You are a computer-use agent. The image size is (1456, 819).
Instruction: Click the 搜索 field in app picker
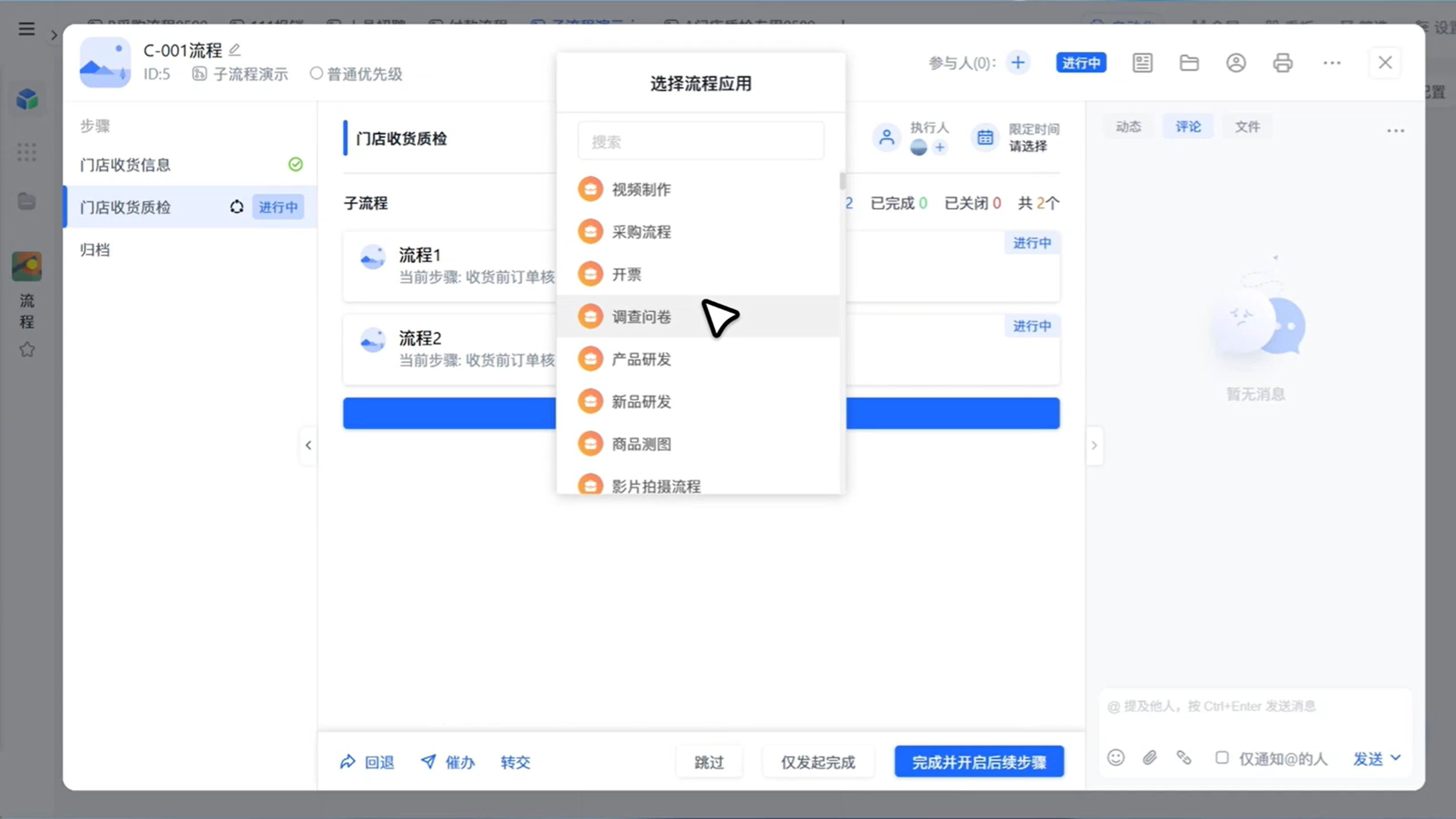coord(700,141)
